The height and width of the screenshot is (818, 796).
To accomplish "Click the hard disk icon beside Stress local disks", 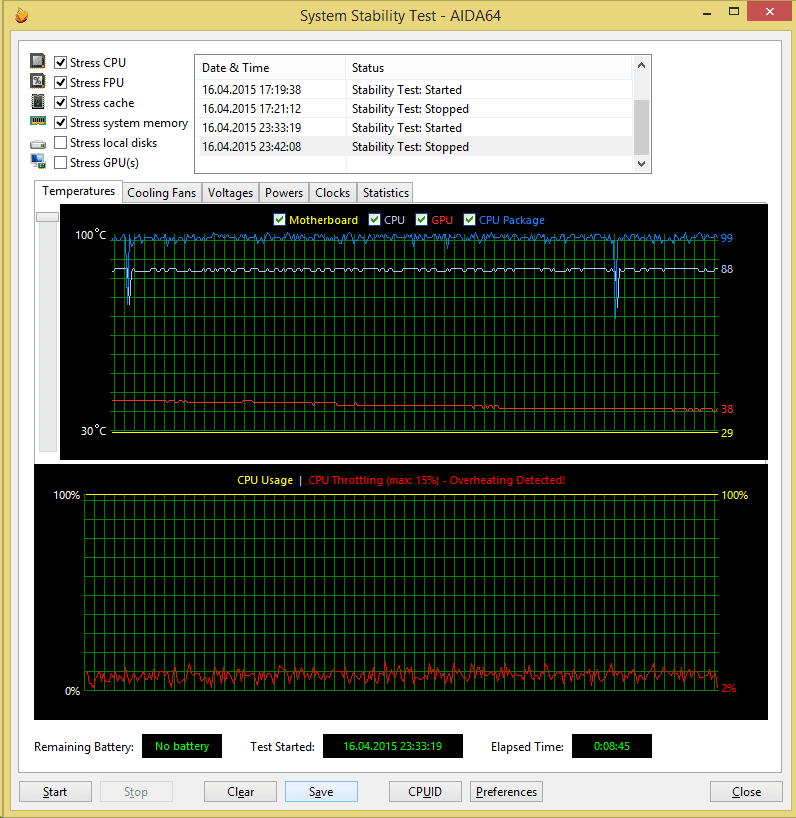I will click(38, 144).
